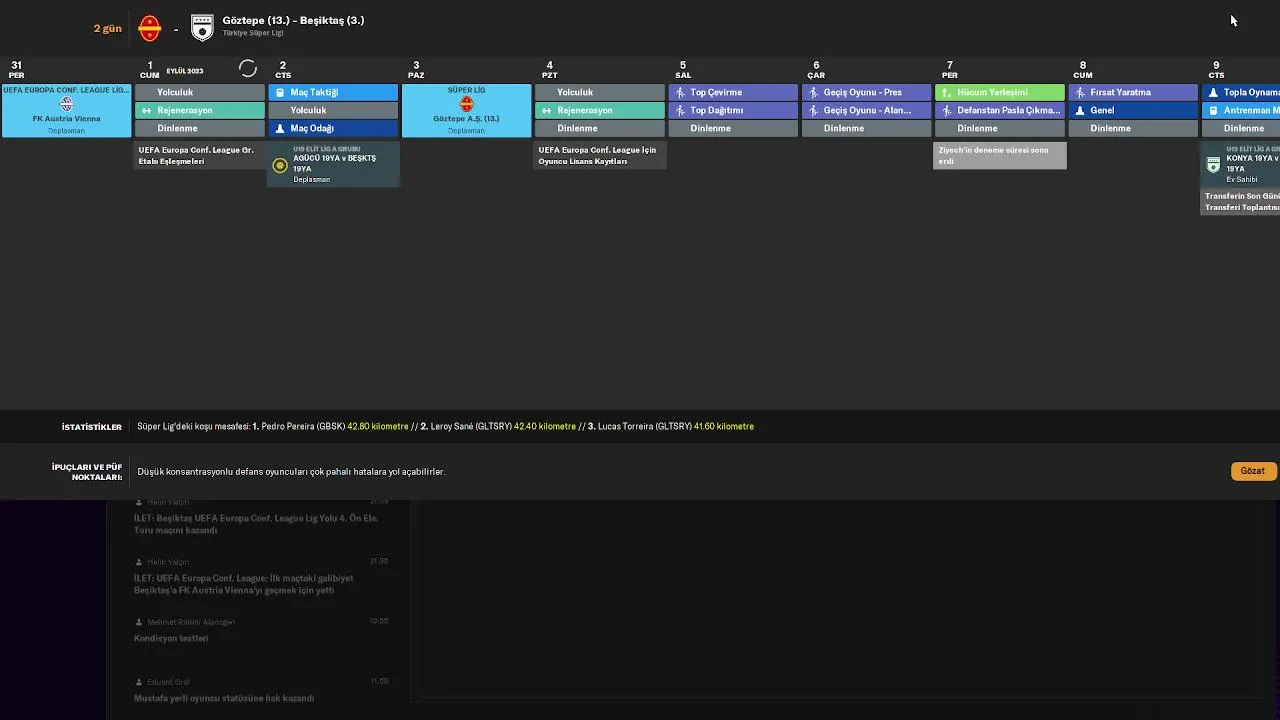Click the Türkiye Süper Ligi subtitle
Screen dimensions: 1280x720
[253, 33]
